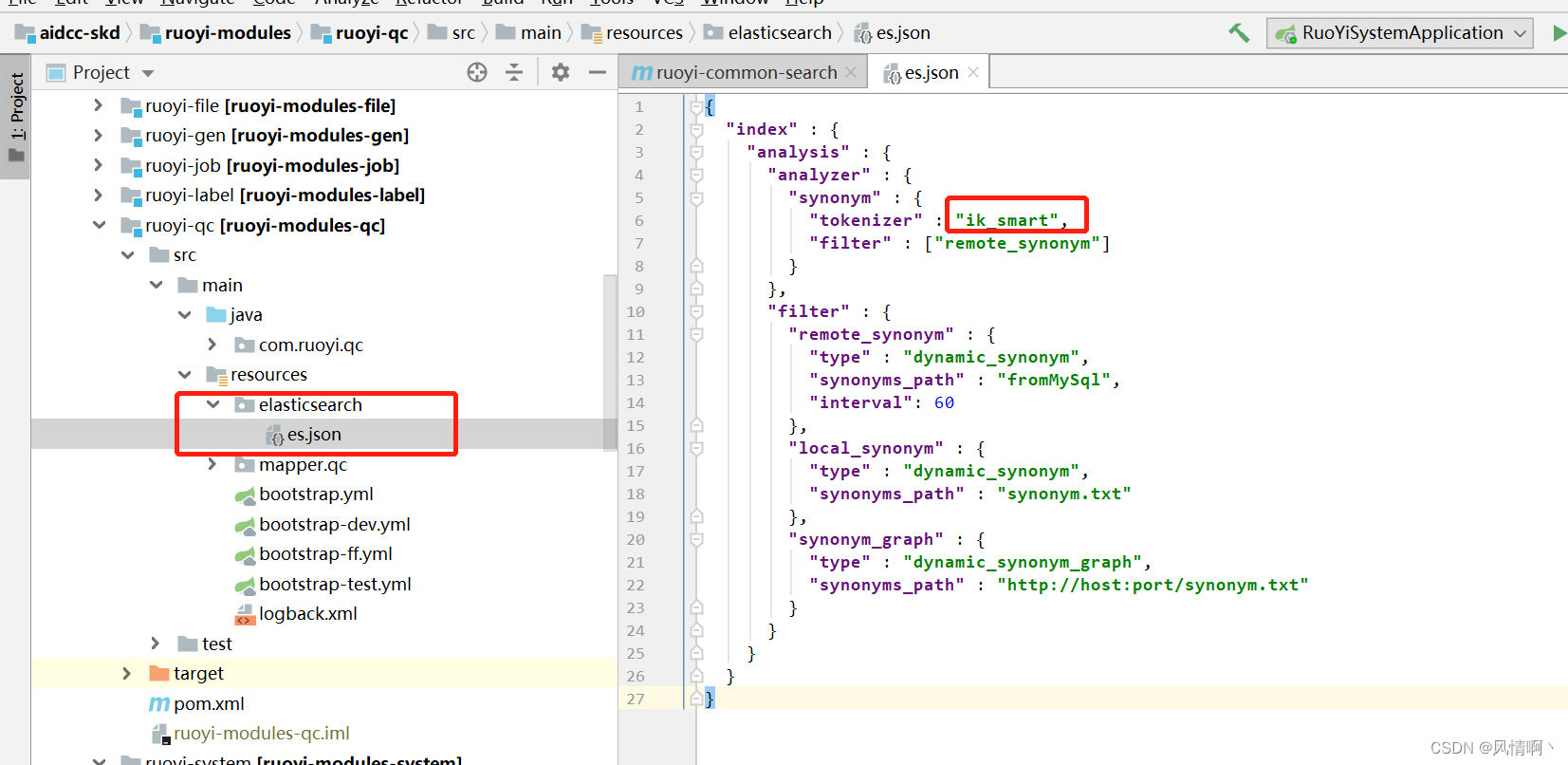1568x765 pixels.
Task: Fold the "synonym_graph" block at line 20
Action: [x=696, y=539]
